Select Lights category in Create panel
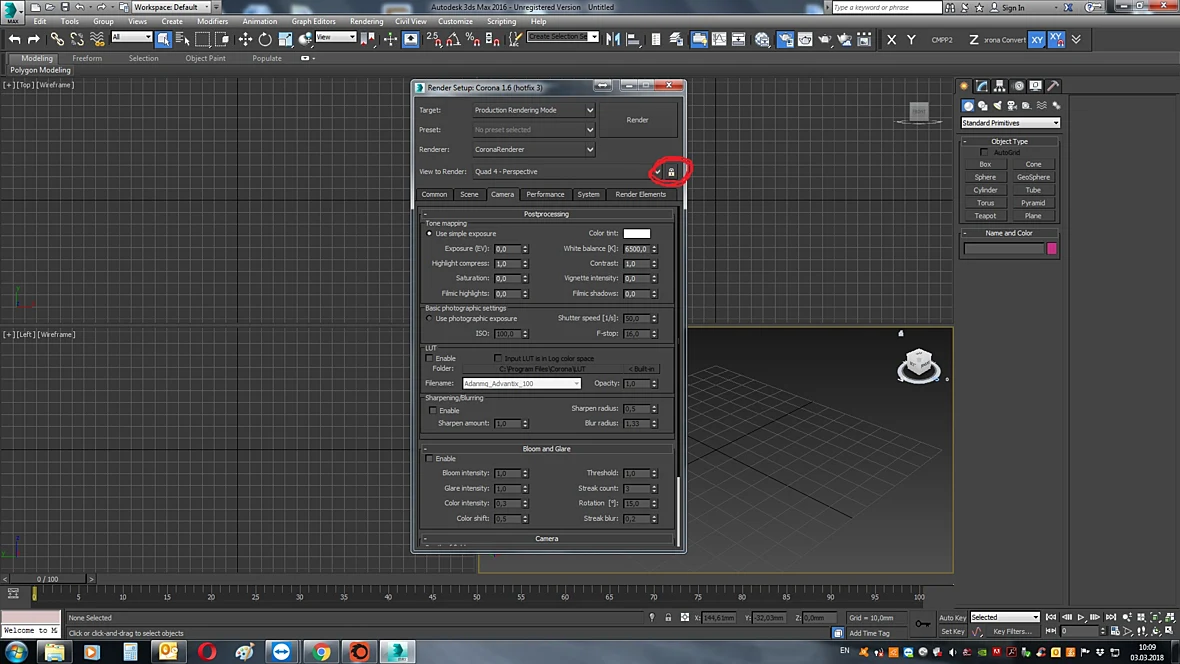 point(998,106)
